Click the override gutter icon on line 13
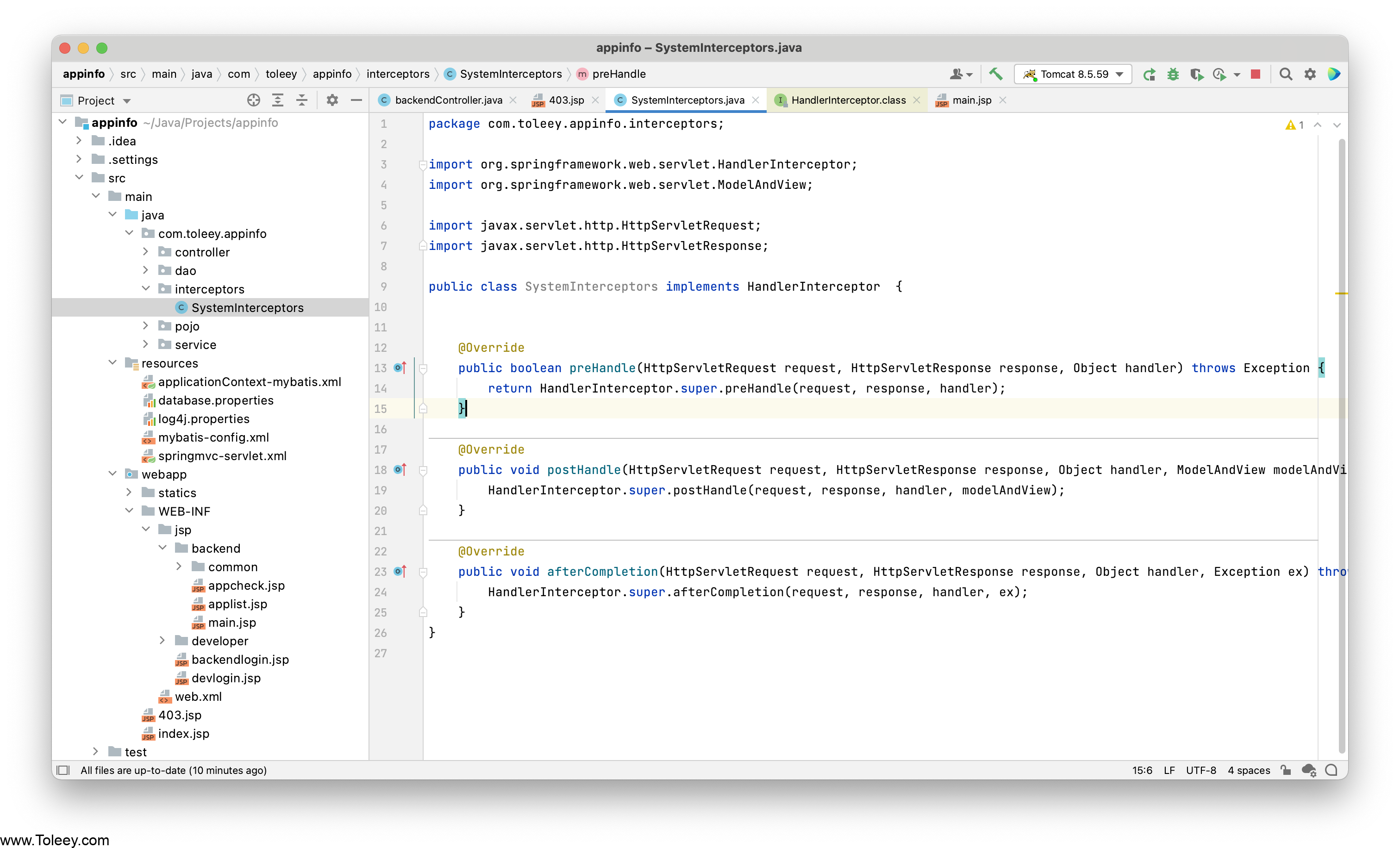Image resolution: width=1400 pixels, height=848 pixels. coord(400,368)
